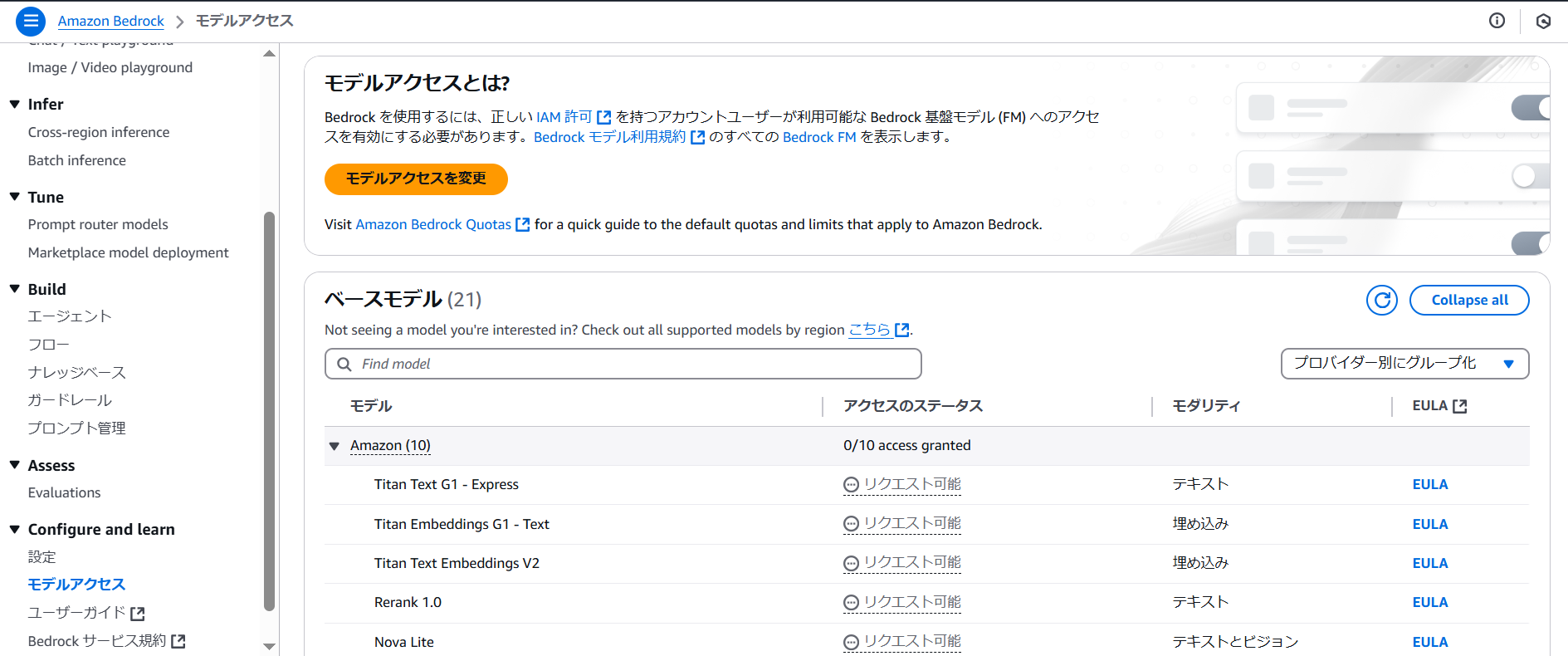Open the Bedrock FM link

pyautogui.click(x=819, y=137)
